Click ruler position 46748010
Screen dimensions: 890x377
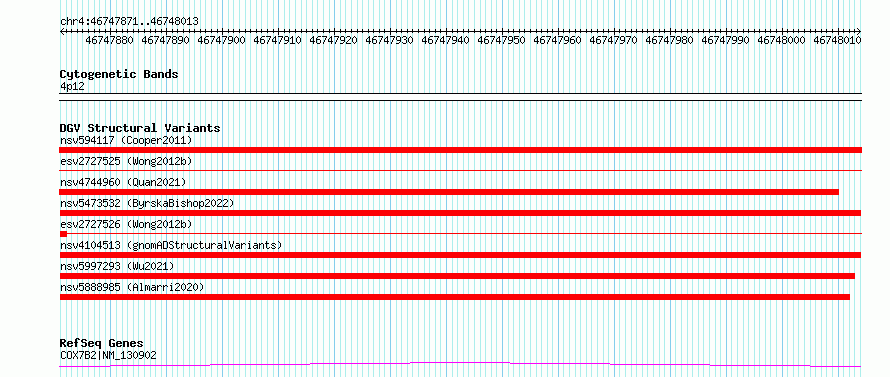pyautogui.click(x=837, y=40)
